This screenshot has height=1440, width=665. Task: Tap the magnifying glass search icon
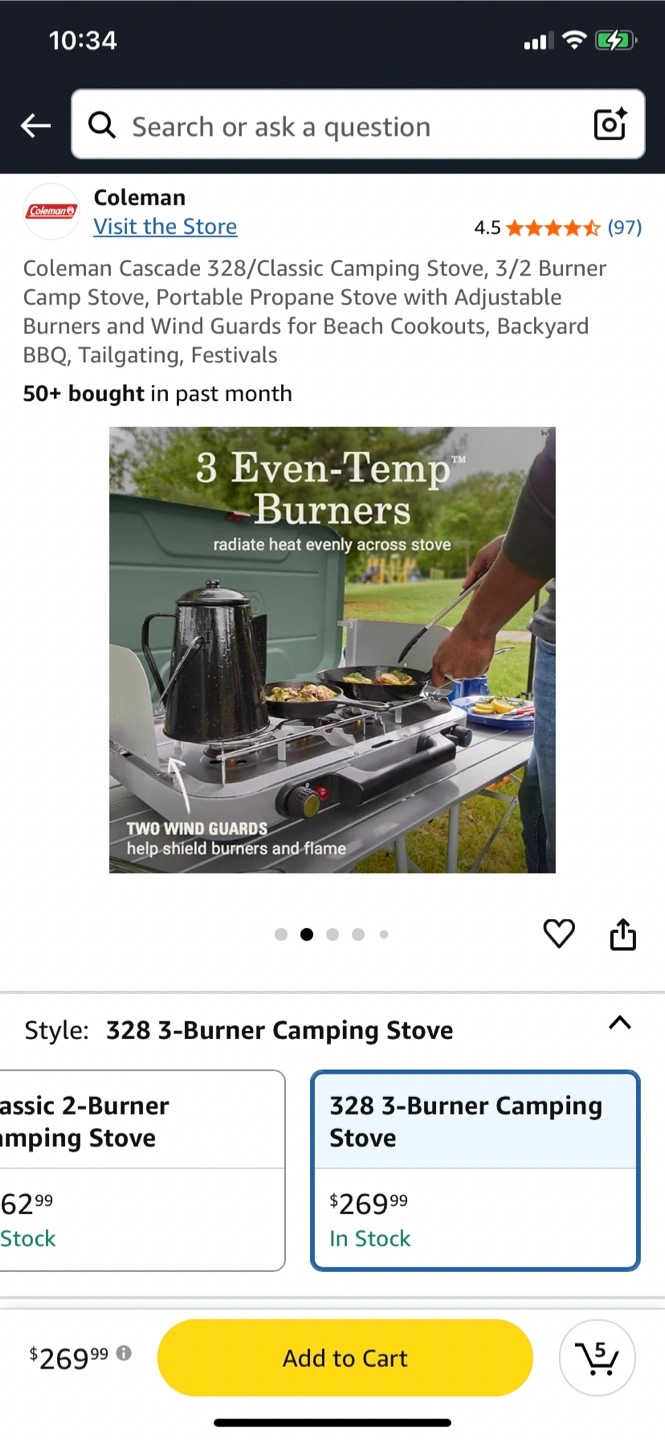pos(102,125)
